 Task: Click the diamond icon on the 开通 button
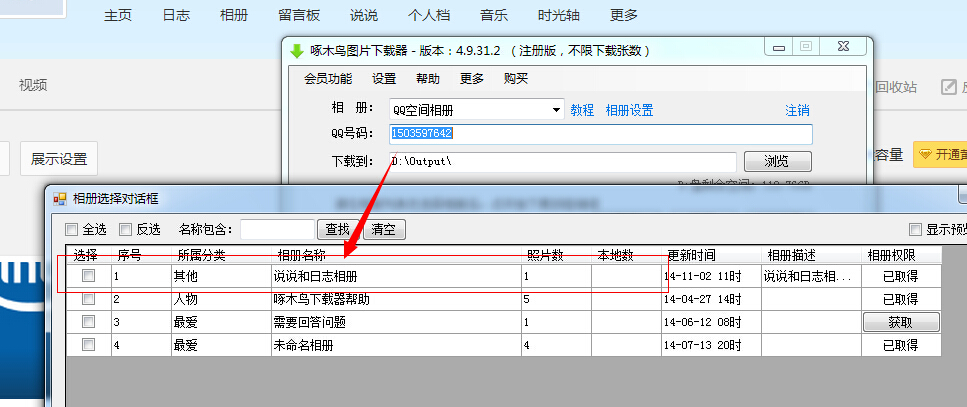[x=926, y=154]
